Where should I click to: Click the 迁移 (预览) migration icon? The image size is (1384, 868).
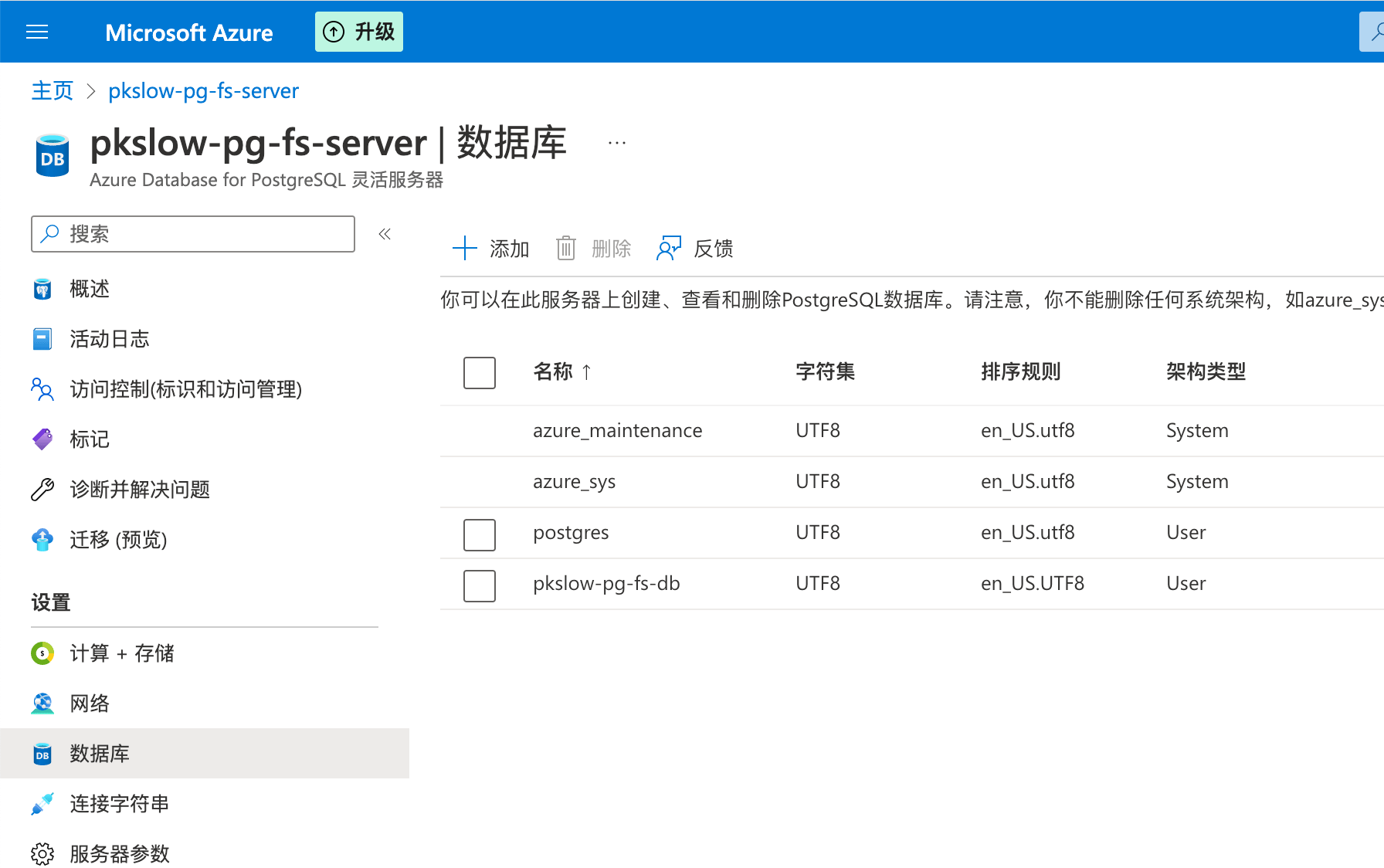[42, 539]
